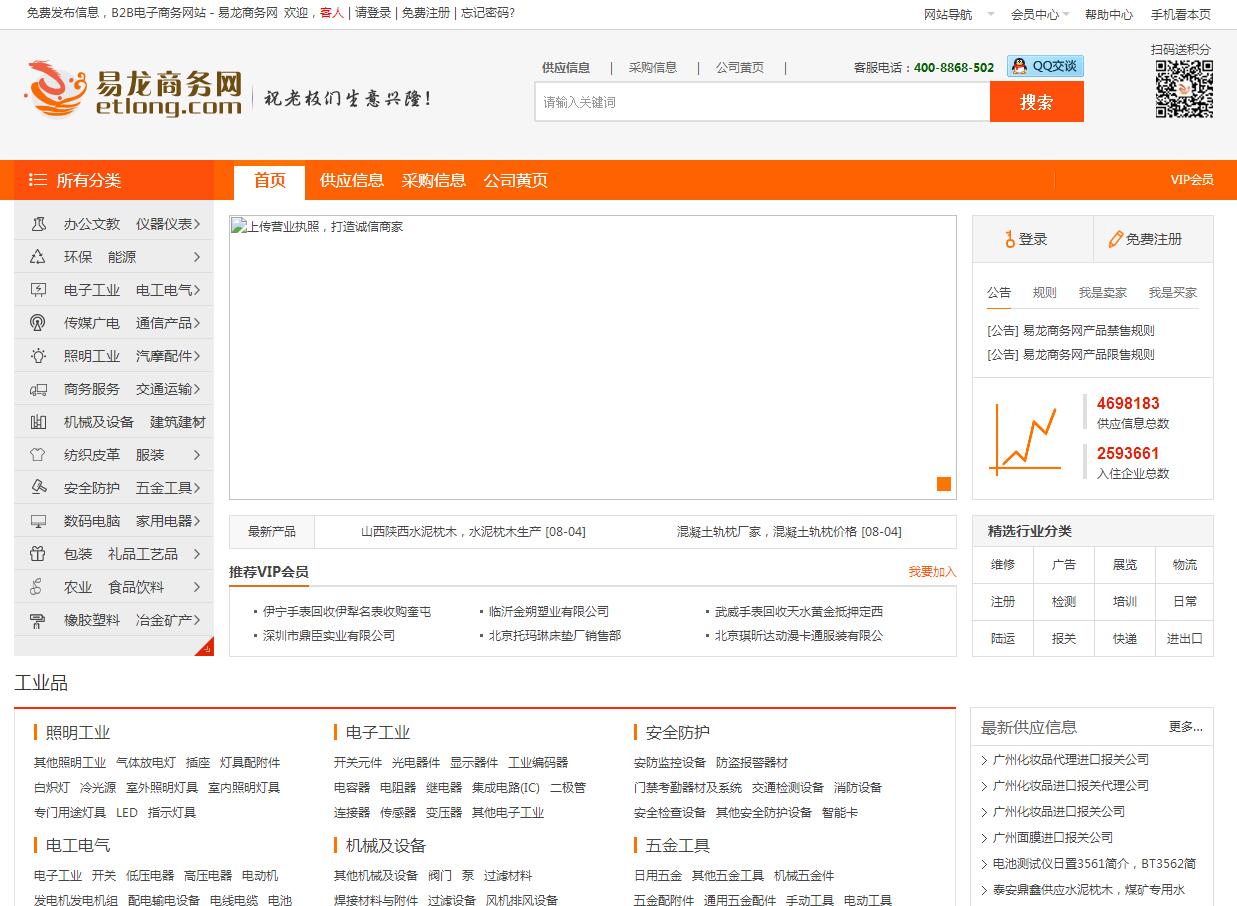
Task: Click the etlong.com dragon logo
Action: point(135,89)
